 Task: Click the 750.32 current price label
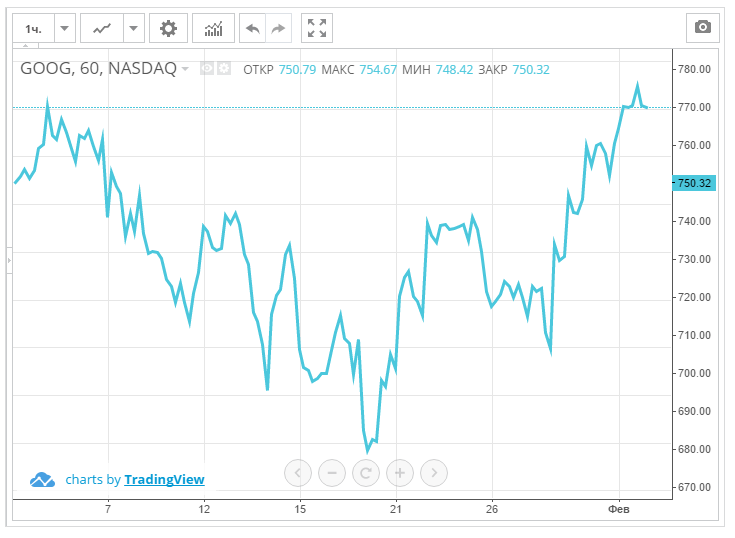pos(694,183)
